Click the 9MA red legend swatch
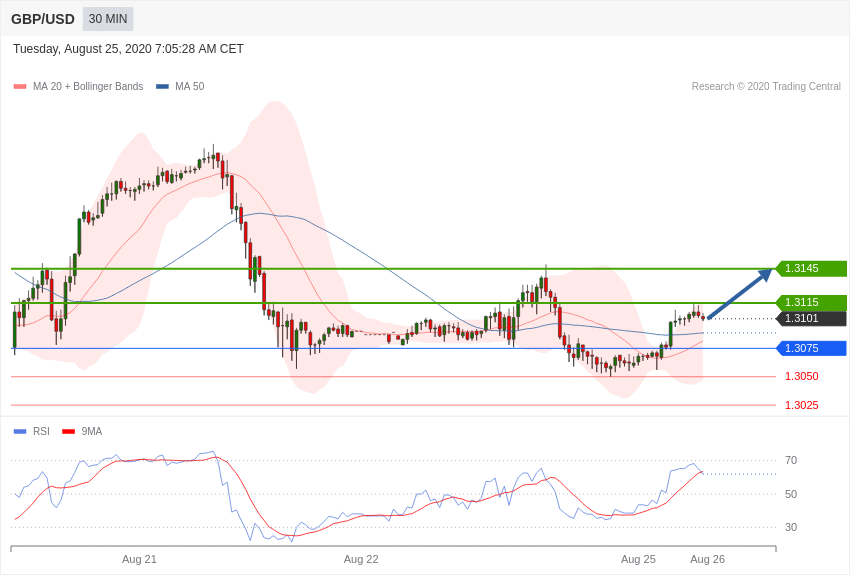Screen dimensions: 850x576 click(69, 432)
